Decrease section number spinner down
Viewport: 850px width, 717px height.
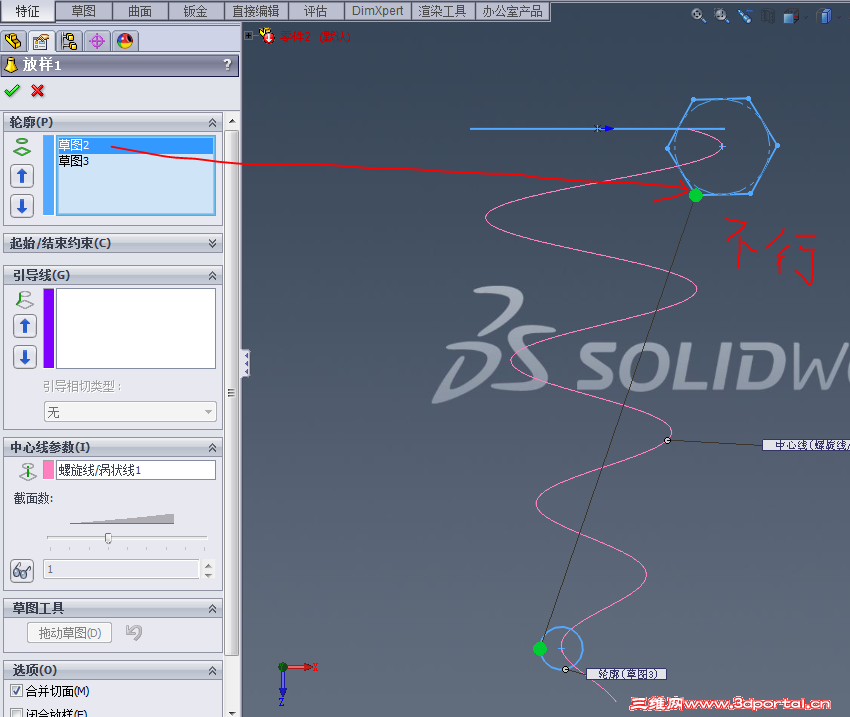[209, 574]
